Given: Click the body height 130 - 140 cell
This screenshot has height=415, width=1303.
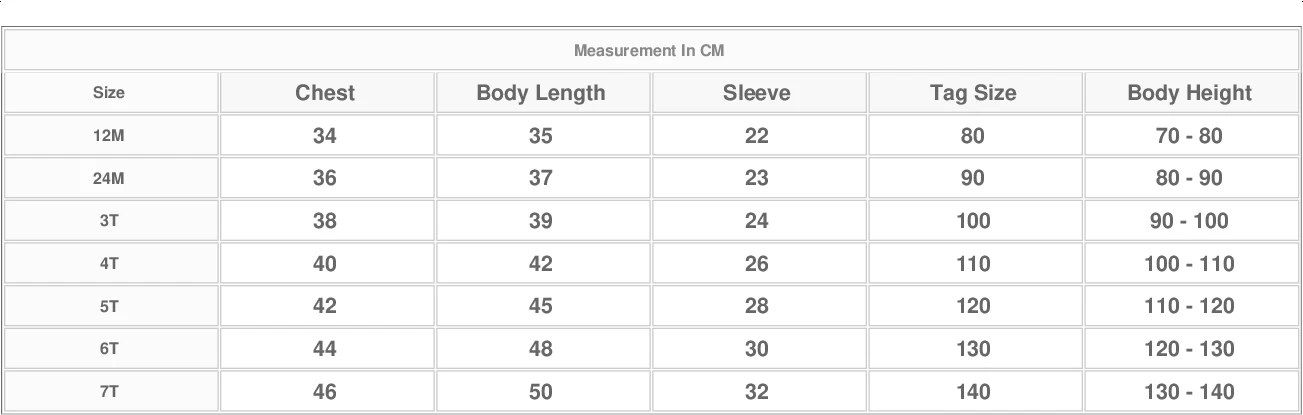Looking at the screenshot, I should point(1190,392).
